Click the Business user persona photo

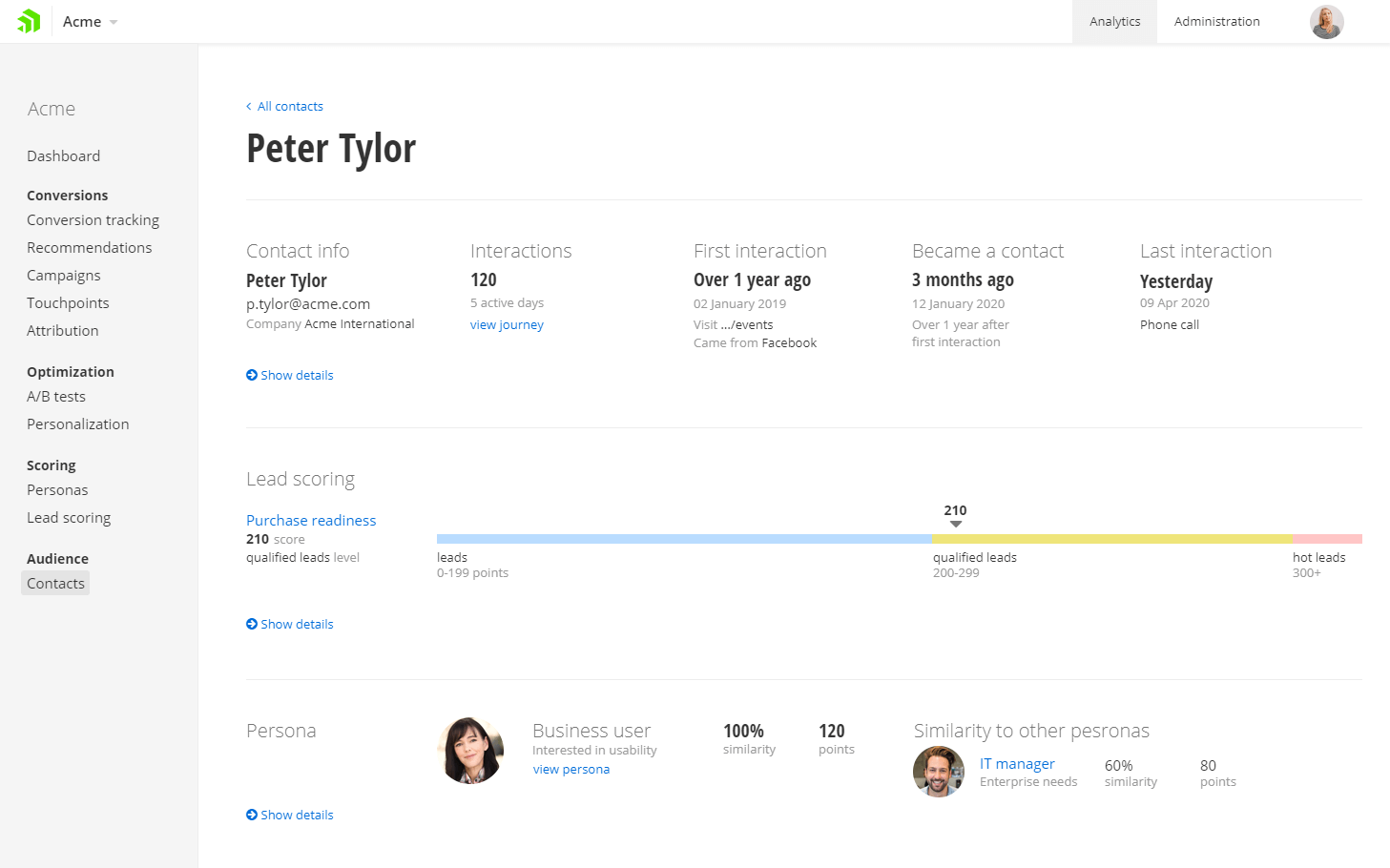pos(470,750)
